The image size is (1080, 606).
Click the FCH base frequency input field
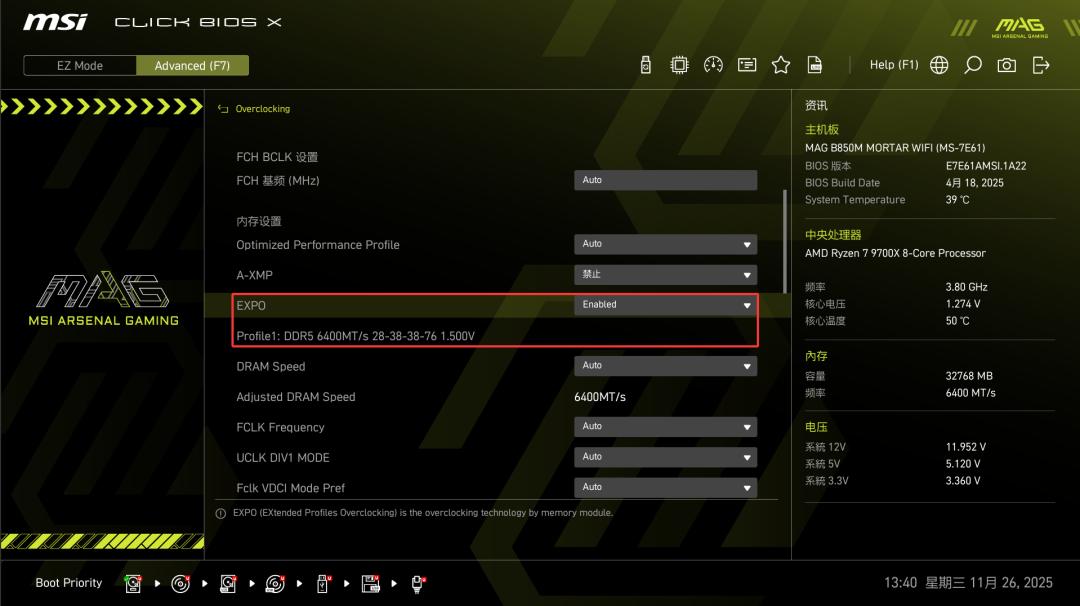click(x=665, y=180)
